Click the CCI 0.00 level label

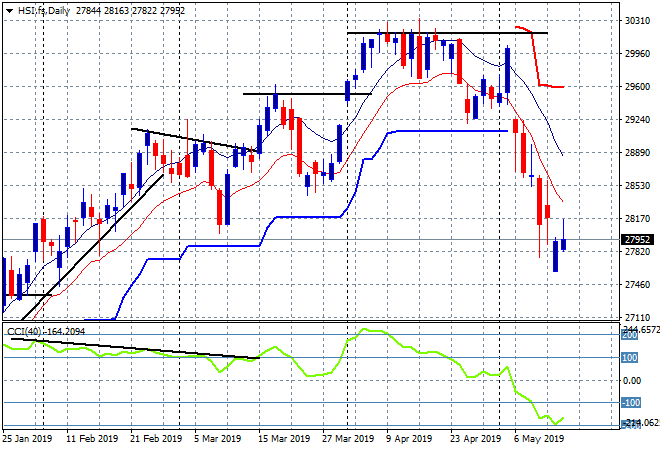(631, 381)
